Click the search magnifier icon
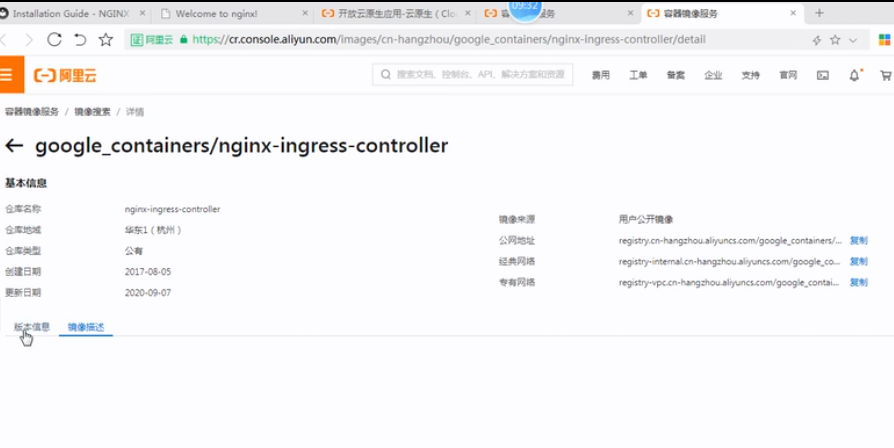 pos(386,75)
